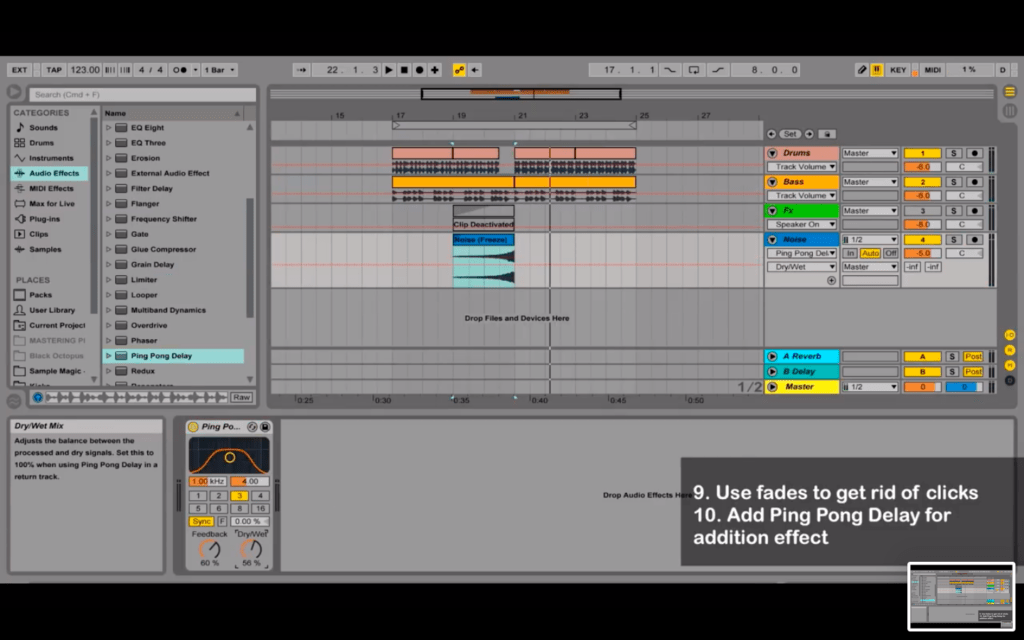
Task: Select the Sounds category
Action: point(43,127)
